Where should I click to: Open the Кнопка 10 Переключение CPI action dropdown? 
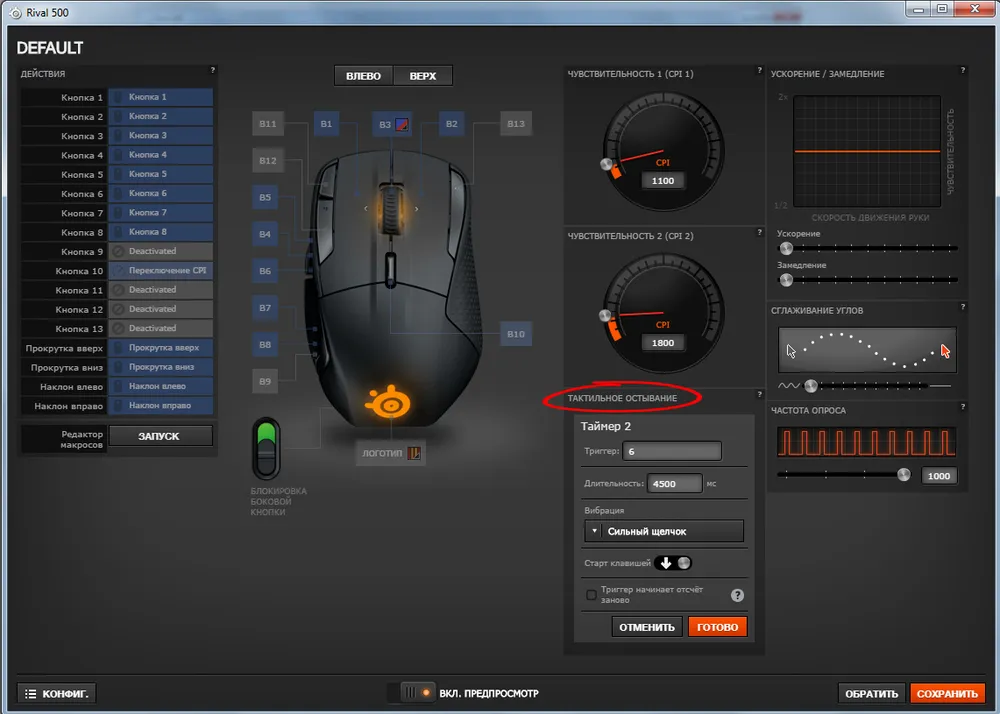point(161,271)
